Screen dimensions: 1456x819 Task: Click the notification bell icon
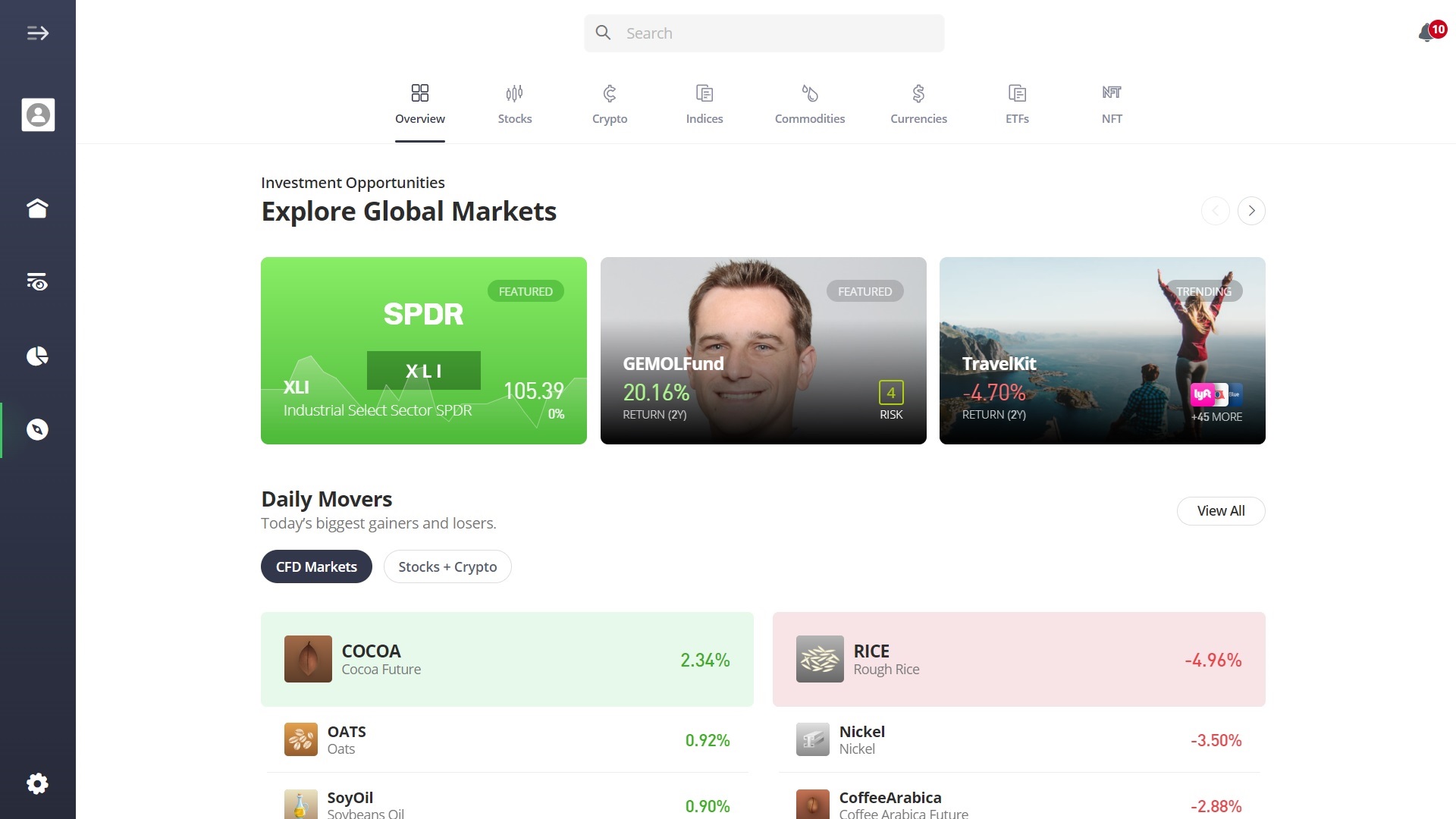point(1426,32)
